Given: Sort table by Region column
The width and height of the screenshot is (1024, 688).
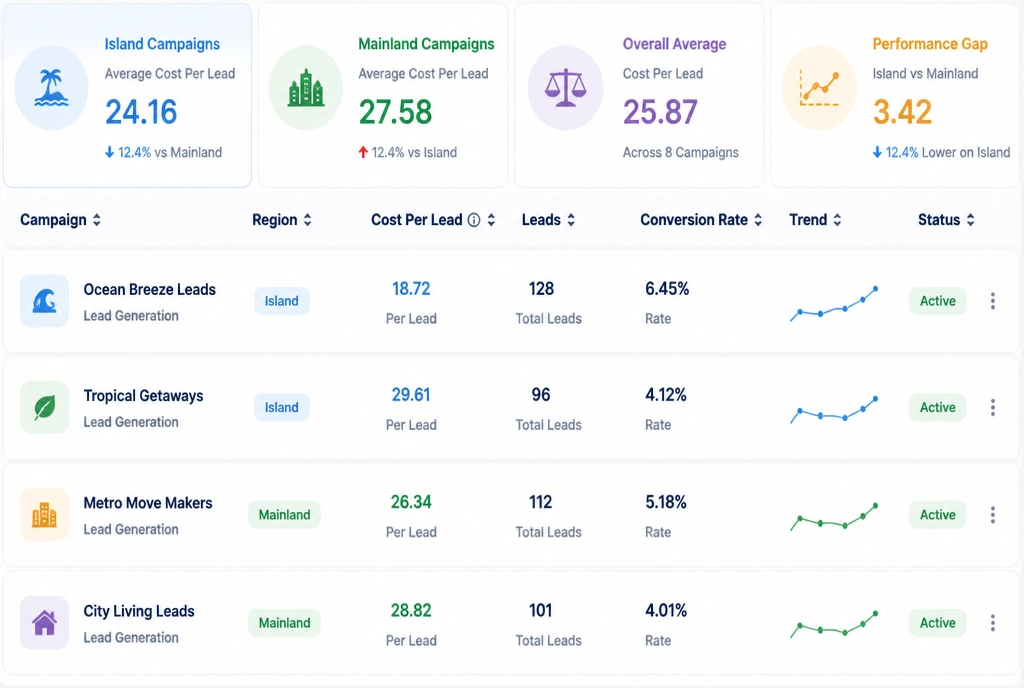Looking at the screenshot, I should pyautogui.click(x=308, y=220).
